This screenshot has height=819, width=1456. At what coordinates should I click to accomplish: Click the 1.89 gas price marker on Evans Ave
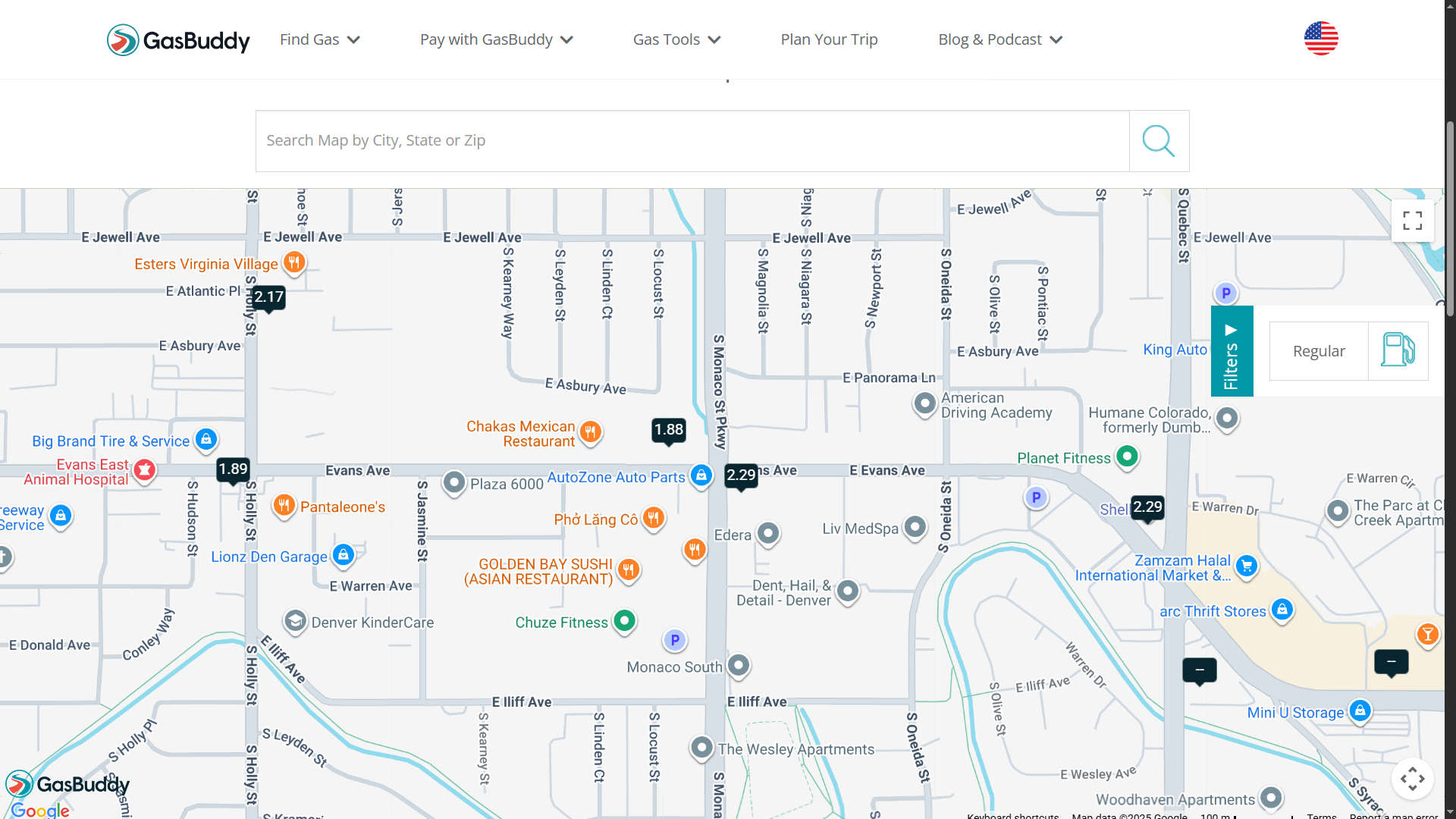pos(233,469)
